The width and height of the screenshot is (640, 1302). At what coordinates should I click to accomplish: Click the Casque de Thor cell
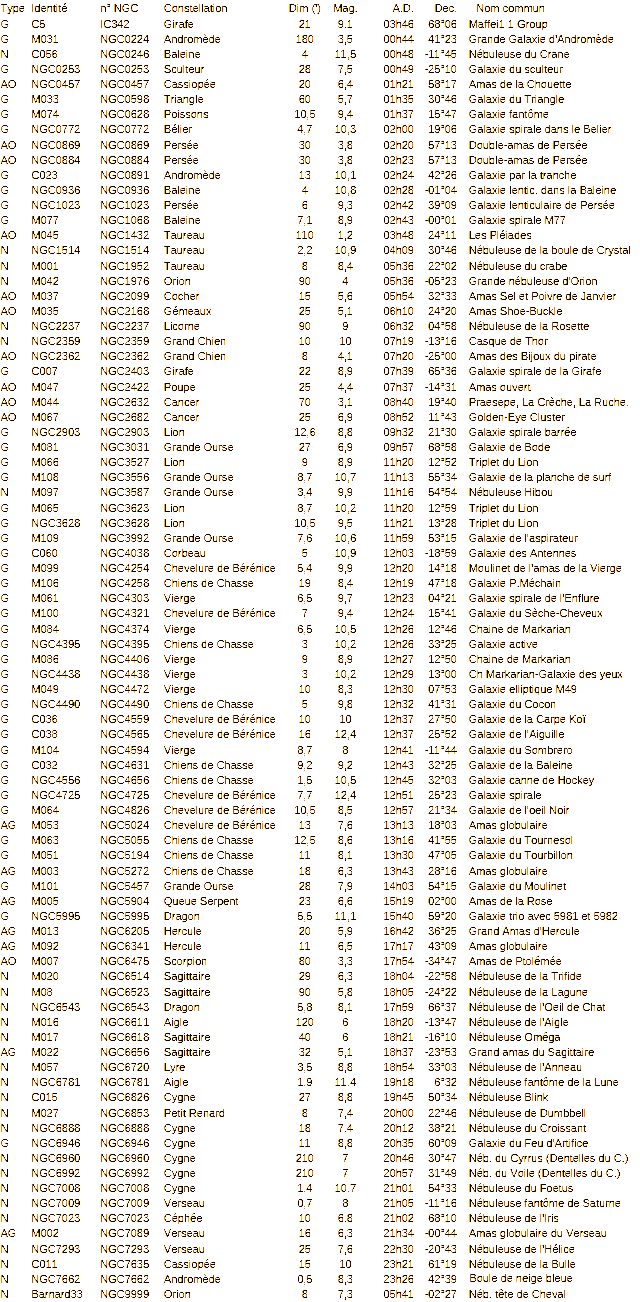[x=507, y=341]
